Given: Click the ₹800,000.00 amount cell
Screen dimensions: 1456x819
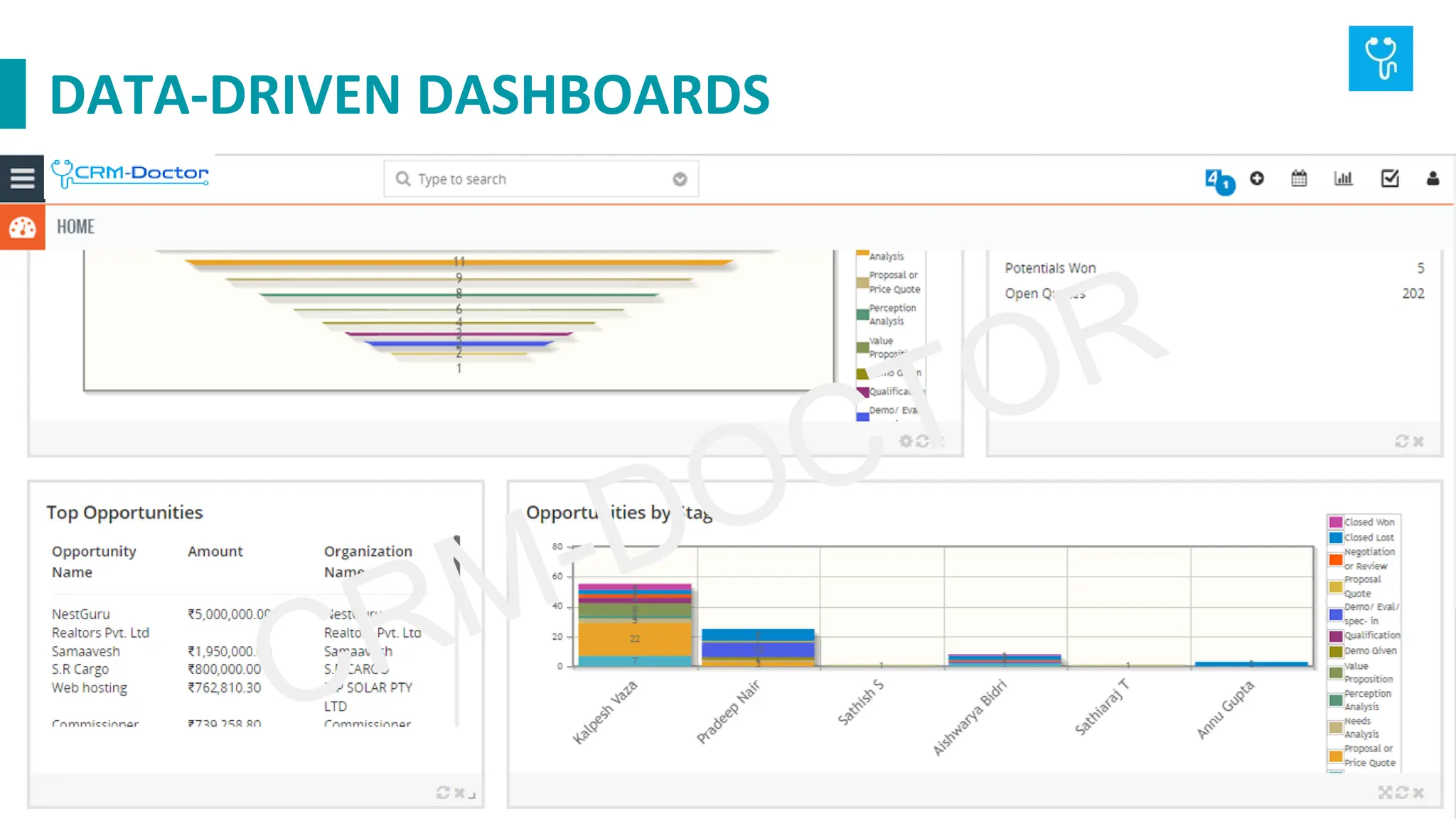Looking at the screenshot, I should pos(224,669).
